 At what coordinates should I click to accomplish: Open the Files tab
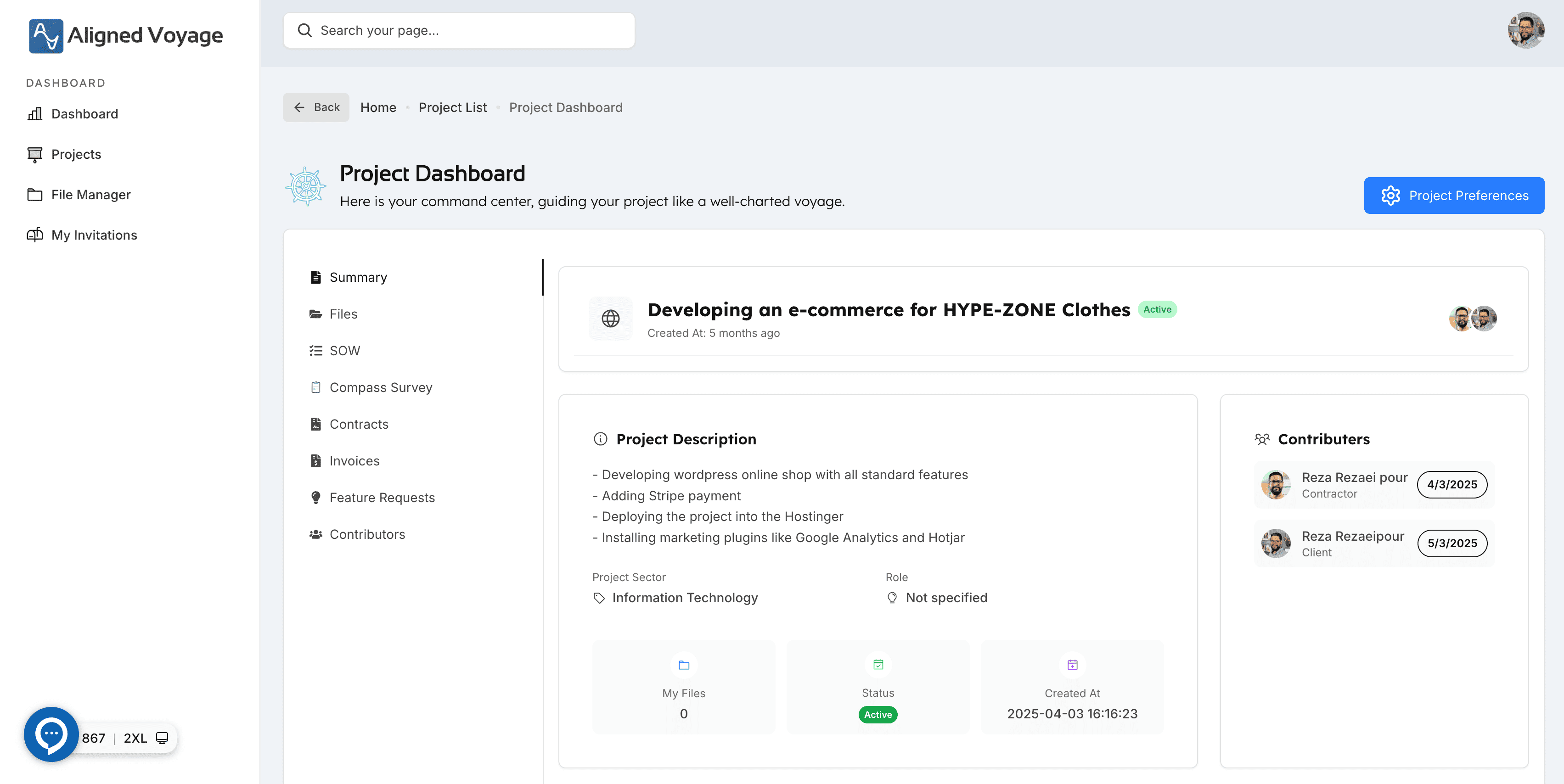[343, 314]
